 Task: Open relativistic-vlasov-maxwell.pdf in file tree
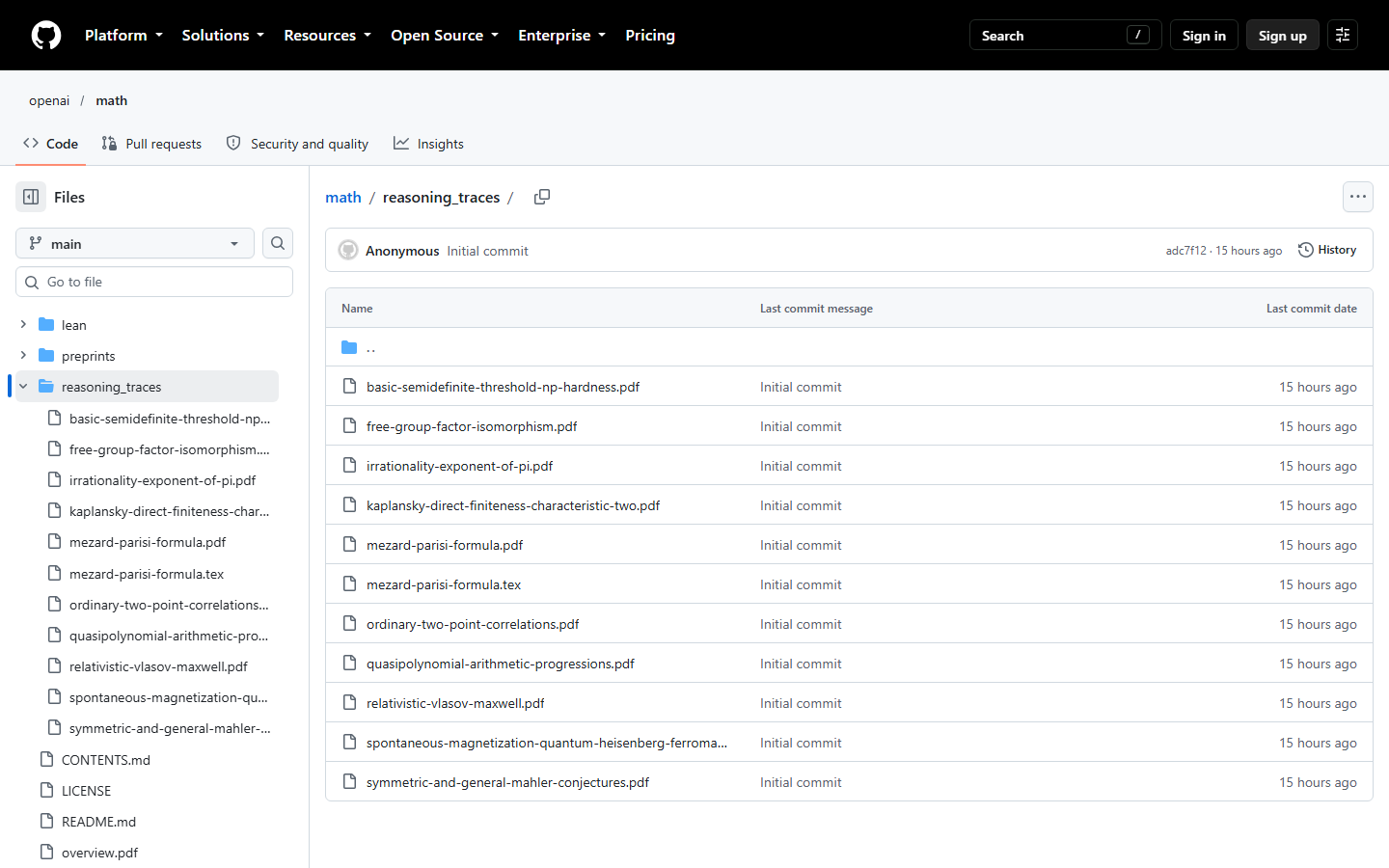point(158,666)
